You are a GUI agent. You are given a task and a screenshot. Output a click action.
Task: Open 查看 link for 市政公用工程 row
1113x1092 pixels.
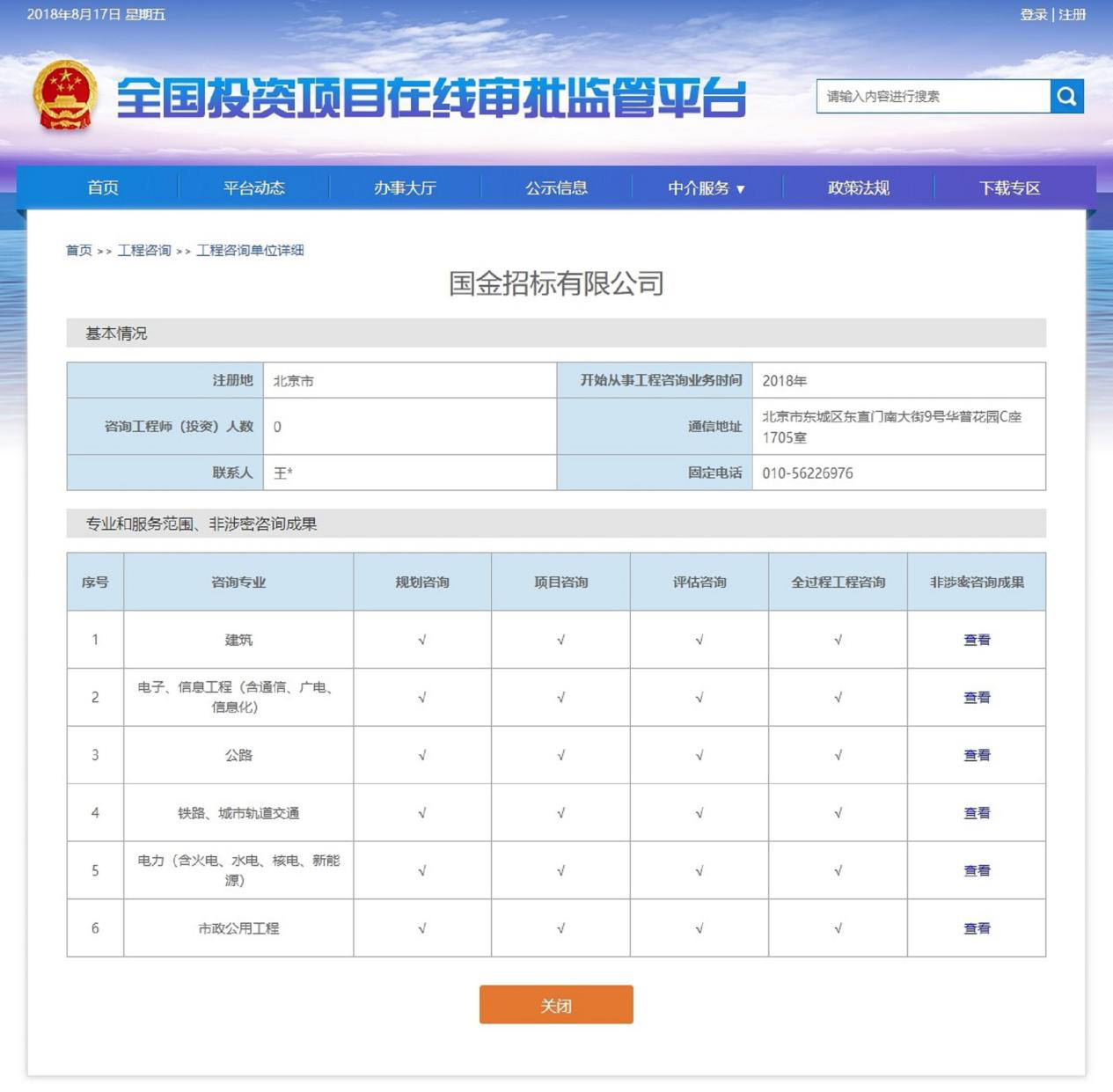point(977,928)
